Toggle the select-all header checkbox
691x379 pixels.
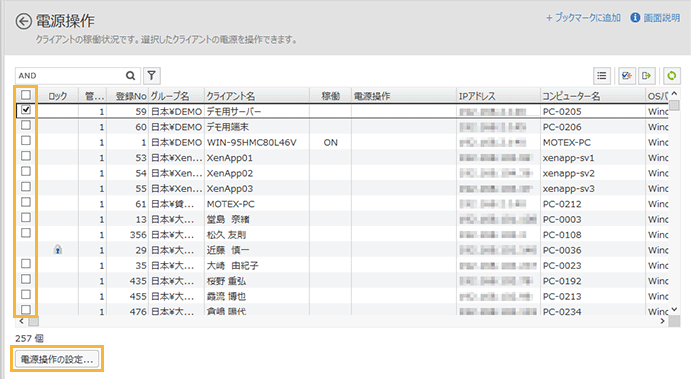(26, 95)
